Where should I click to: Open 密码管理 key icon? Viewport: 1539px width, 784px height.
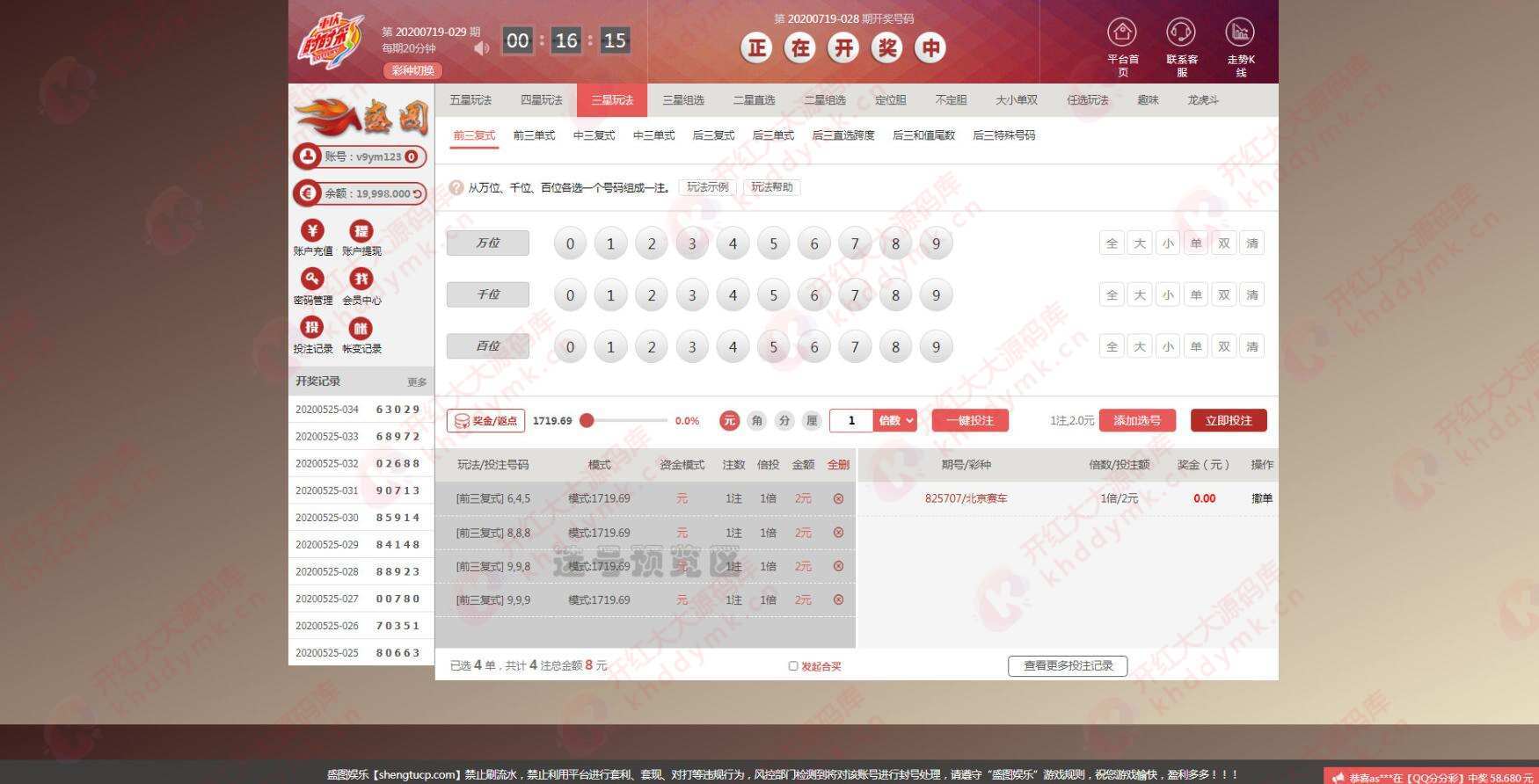(312, 279)
